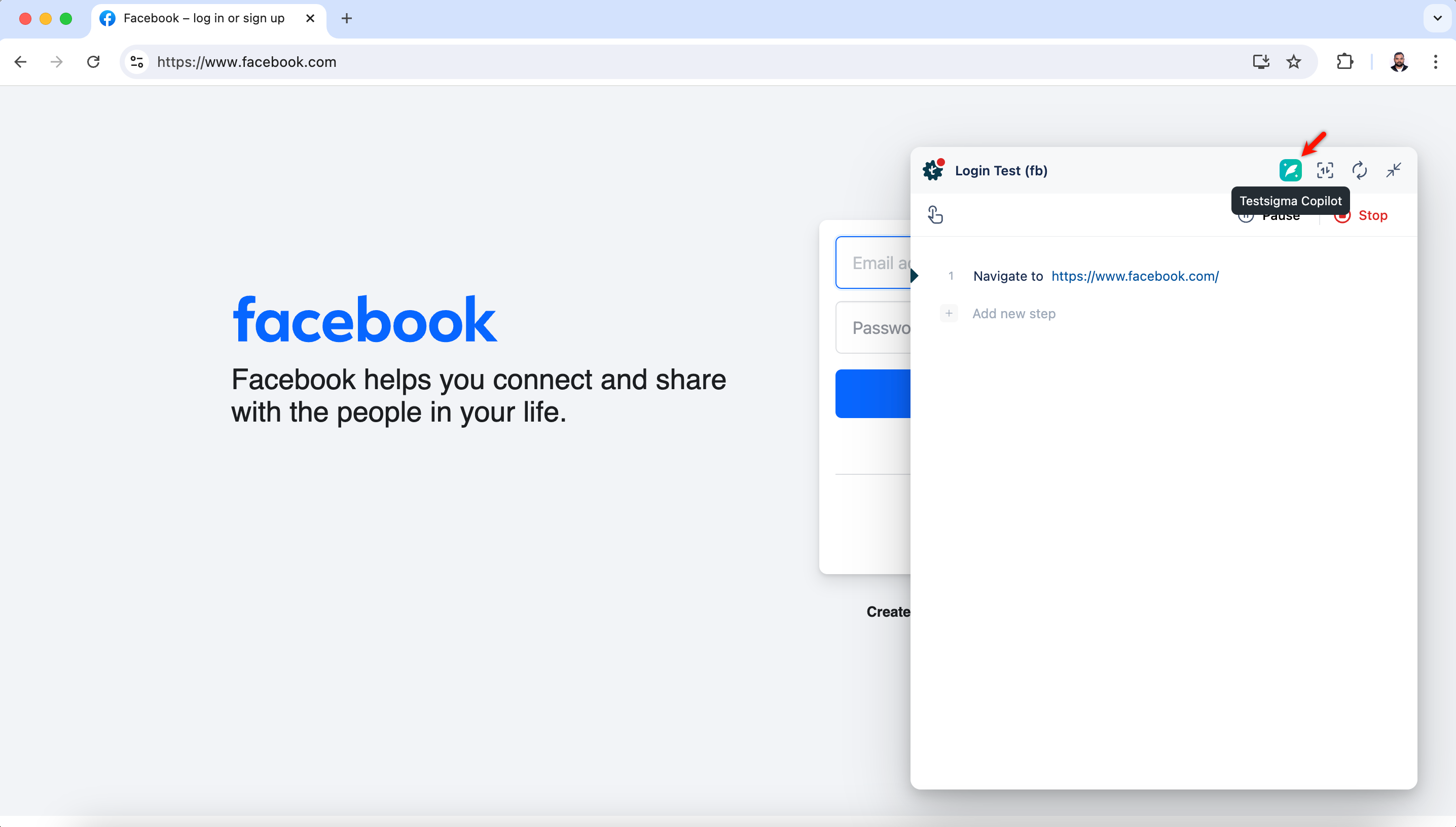This screenshot has height=827, width=1456.
Task: Open the facebook.com link in step 1
Action: [1135, 276]
